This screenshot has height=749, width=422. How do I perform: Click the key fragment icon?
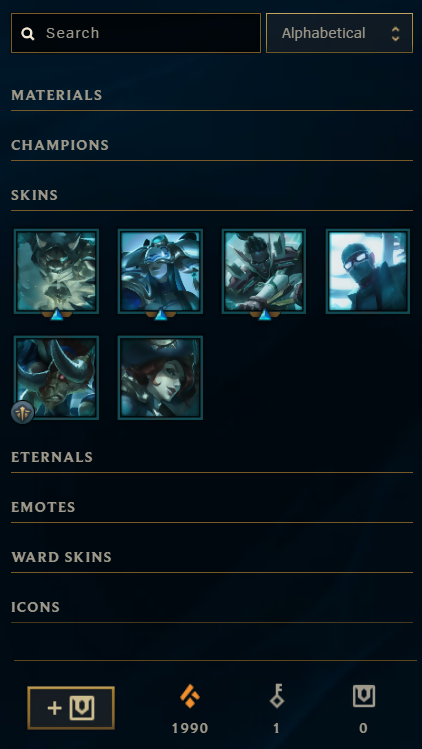click(x=277, y=696)
